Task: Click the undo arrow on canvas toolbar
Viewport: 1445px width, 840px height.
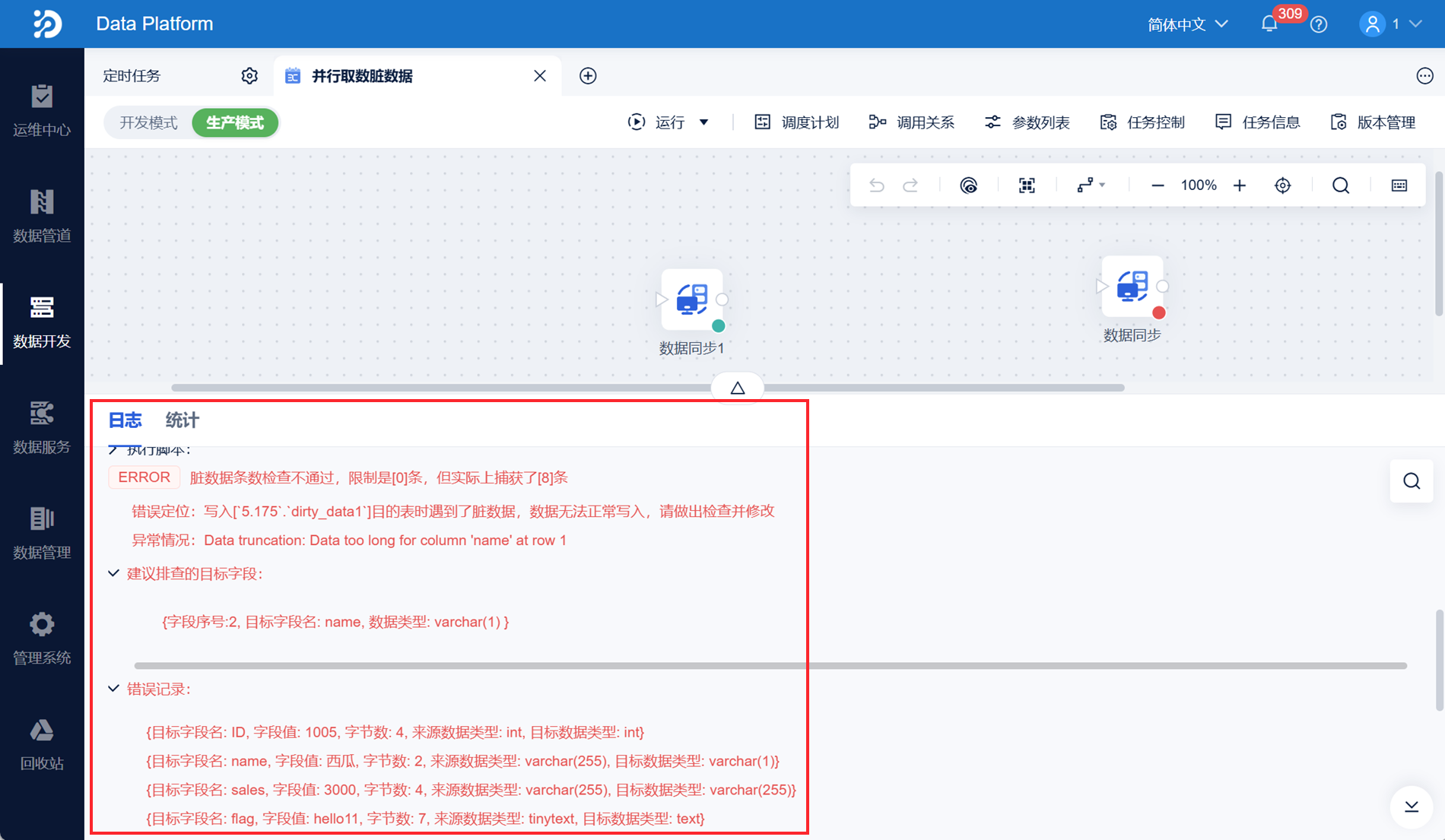Action: pos(877,185)
